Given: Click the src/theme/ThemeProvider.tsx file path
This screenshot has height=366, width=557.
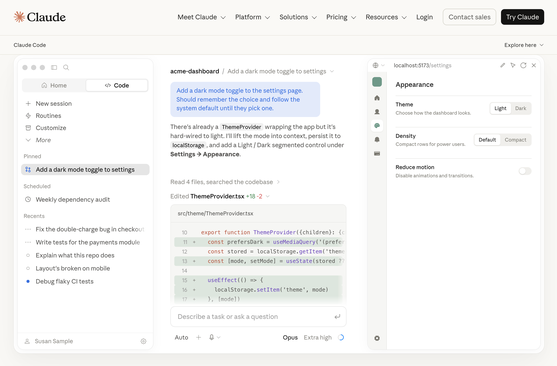Looking at the screenshot, I should (215, 214).
